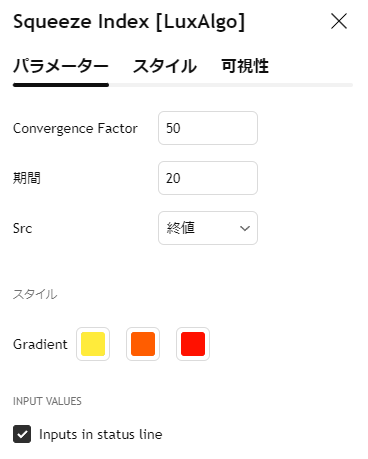Click the 'Inputs in status line' label text
The image size is (368, 459).
click(x=101, y=434)
